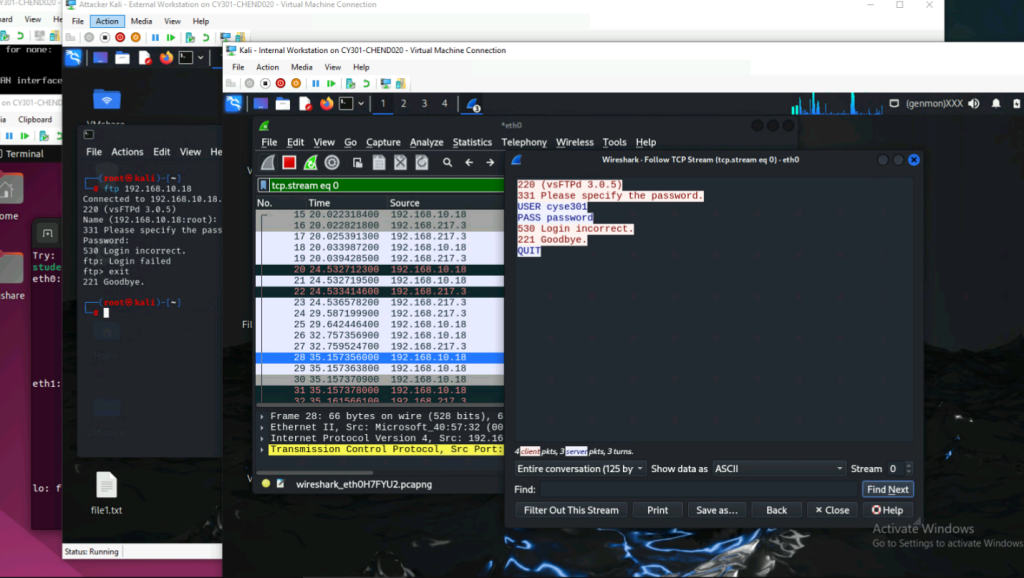This screenshot has height=578, width=1024.
Task: Open capture options gear icon
Action: pos(332,162)
